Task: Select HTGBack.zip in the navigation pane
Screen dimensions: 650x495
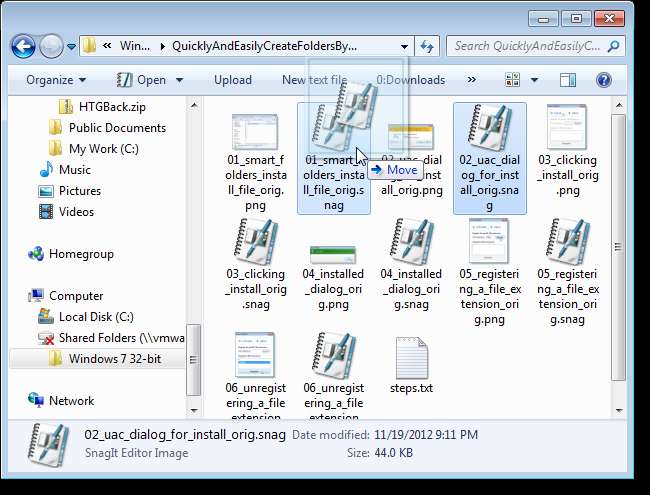Action: pos(103,107)
